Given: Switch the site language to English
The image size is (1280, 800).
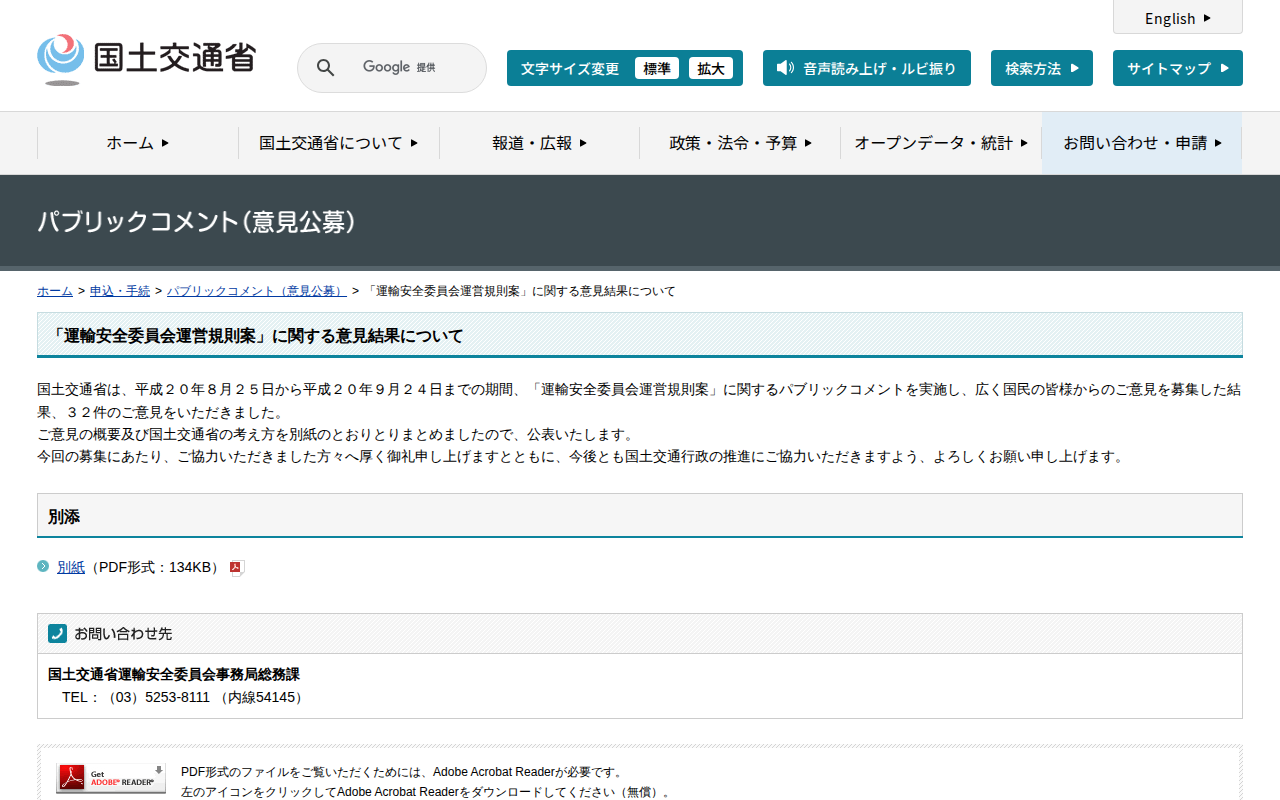Looking at the screenshot, I should pyautogui.click(x=1178, y=18).
